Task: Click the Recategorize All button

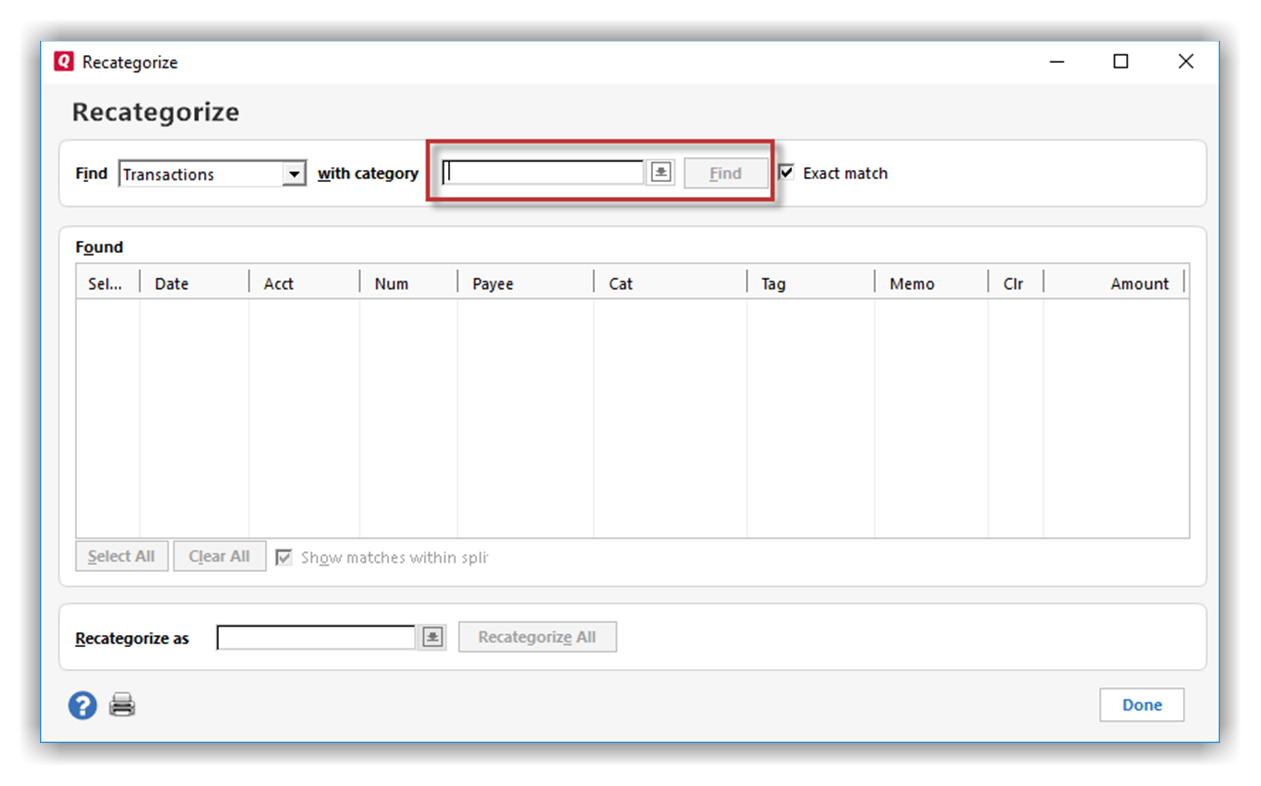Action: [x=537, y=637]
